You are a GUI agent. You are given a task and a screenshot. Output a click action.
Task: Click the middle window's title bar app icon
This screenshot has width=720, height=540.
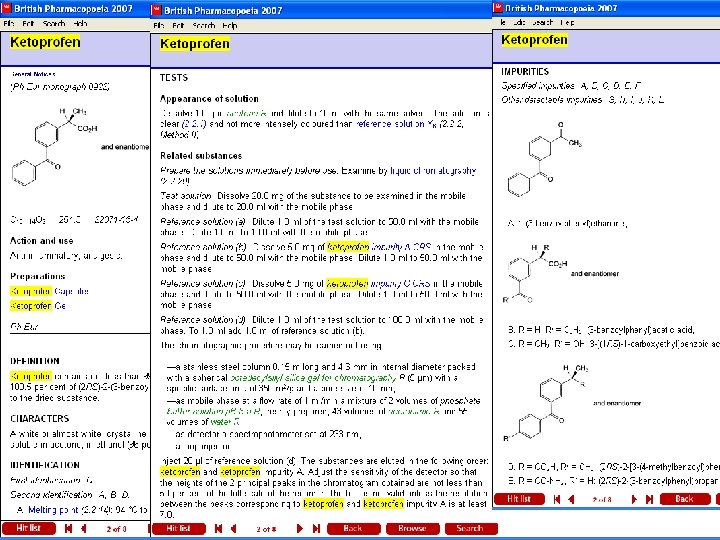pyautogui.click(x=157, y=10)
